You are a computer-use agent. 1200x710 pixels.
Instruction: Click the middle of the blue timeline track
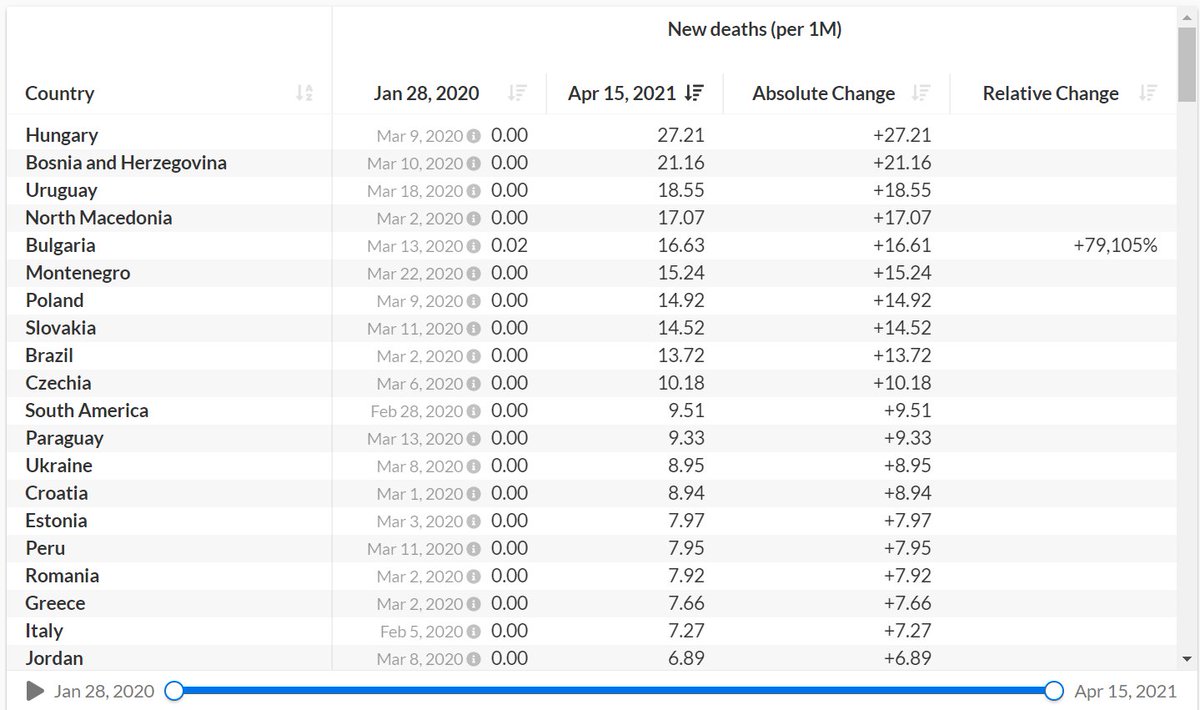(614, 691)
